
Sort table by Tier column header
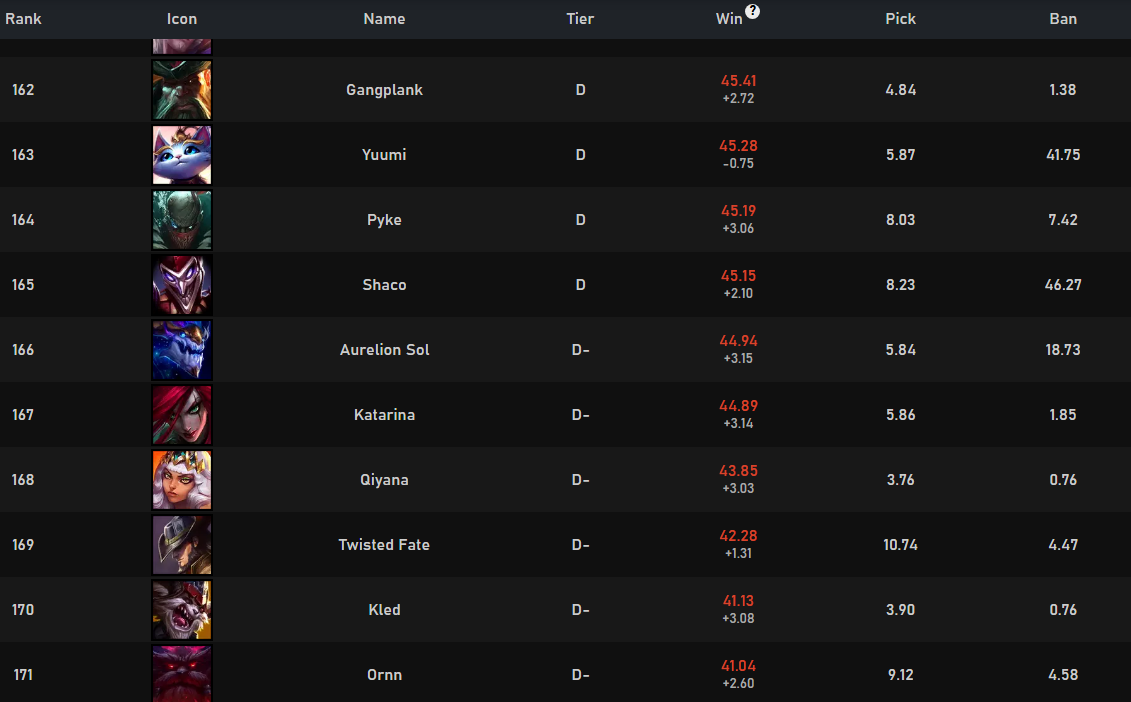(580, 19)
